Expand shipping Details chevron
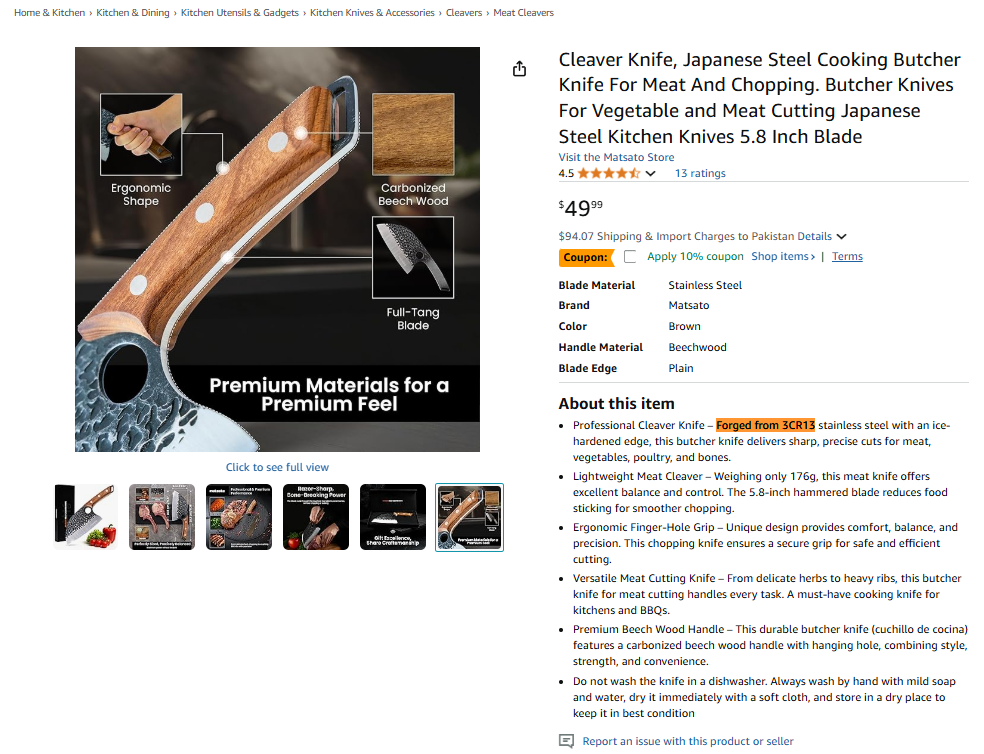This screenshot has width=984, height=754. click(842, 237)
